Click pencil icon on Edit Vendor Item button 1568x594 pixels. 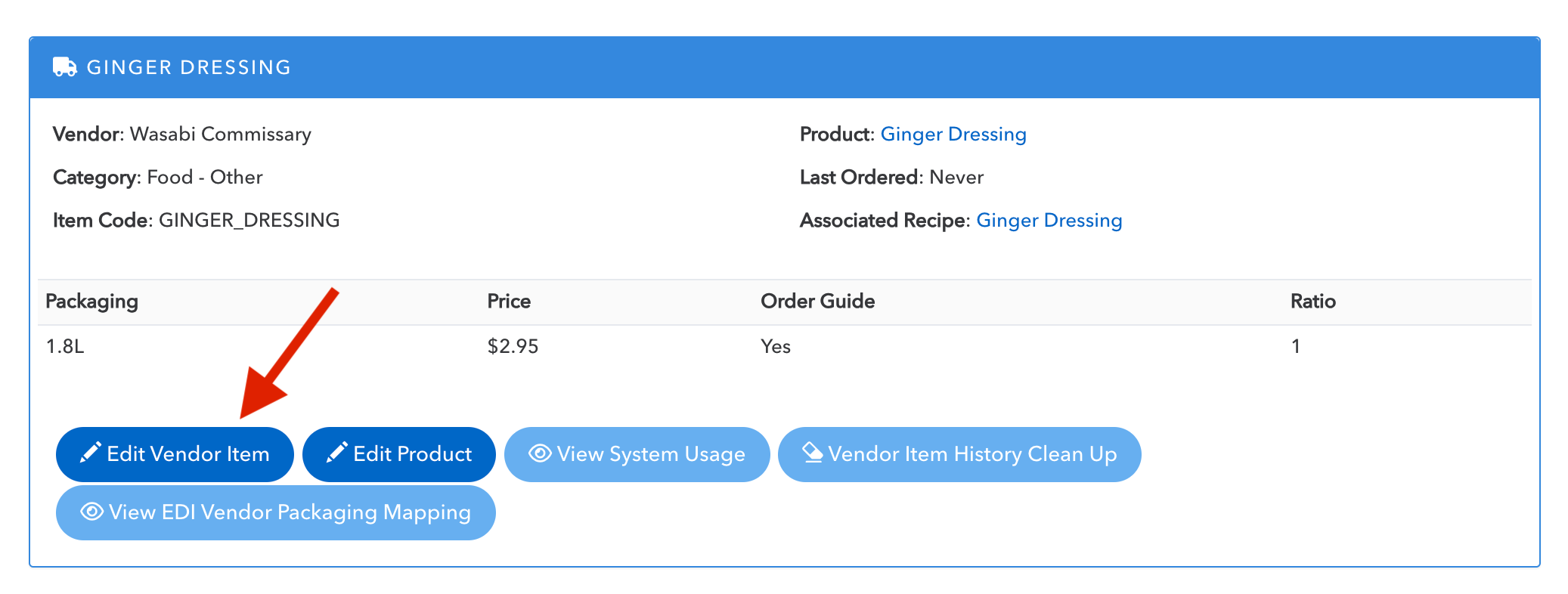point(91,453)
